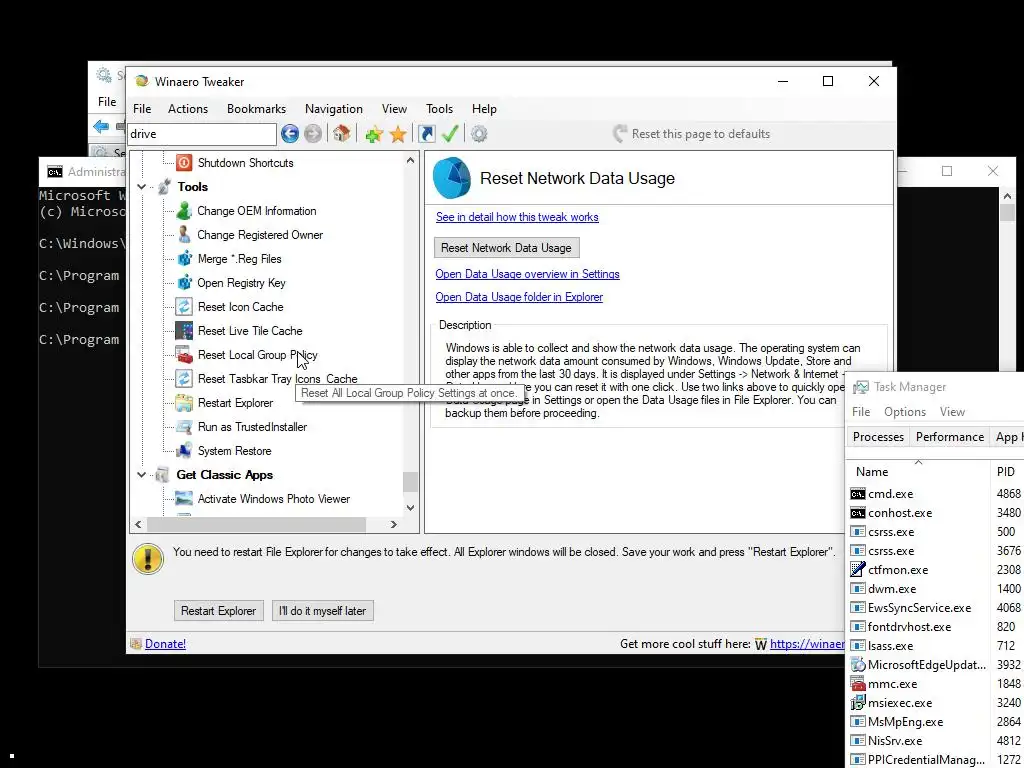Click the tree's vertical scrollbar thumb

(x=410, y=482)
